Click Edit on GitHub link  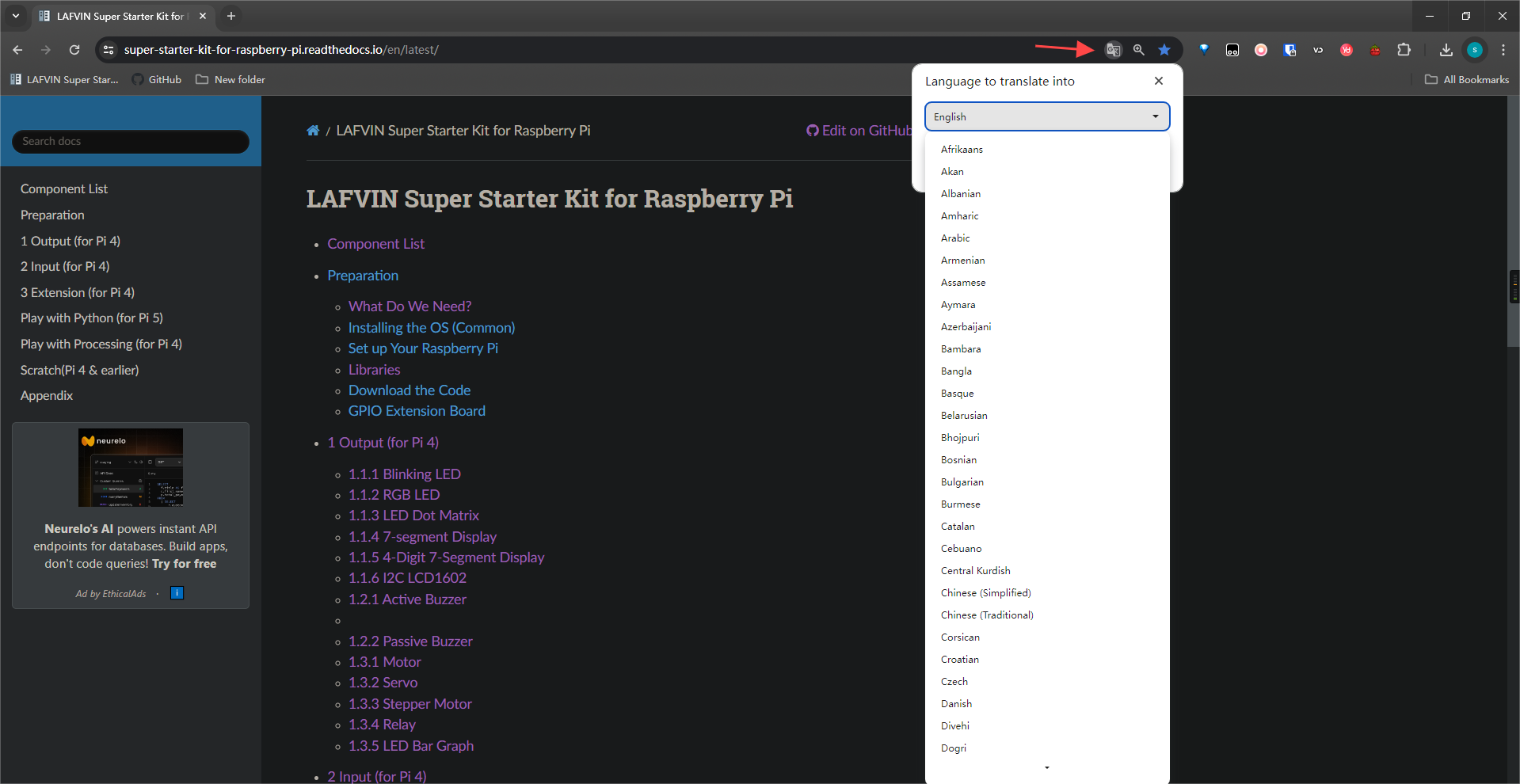click(x=859, y=131)
